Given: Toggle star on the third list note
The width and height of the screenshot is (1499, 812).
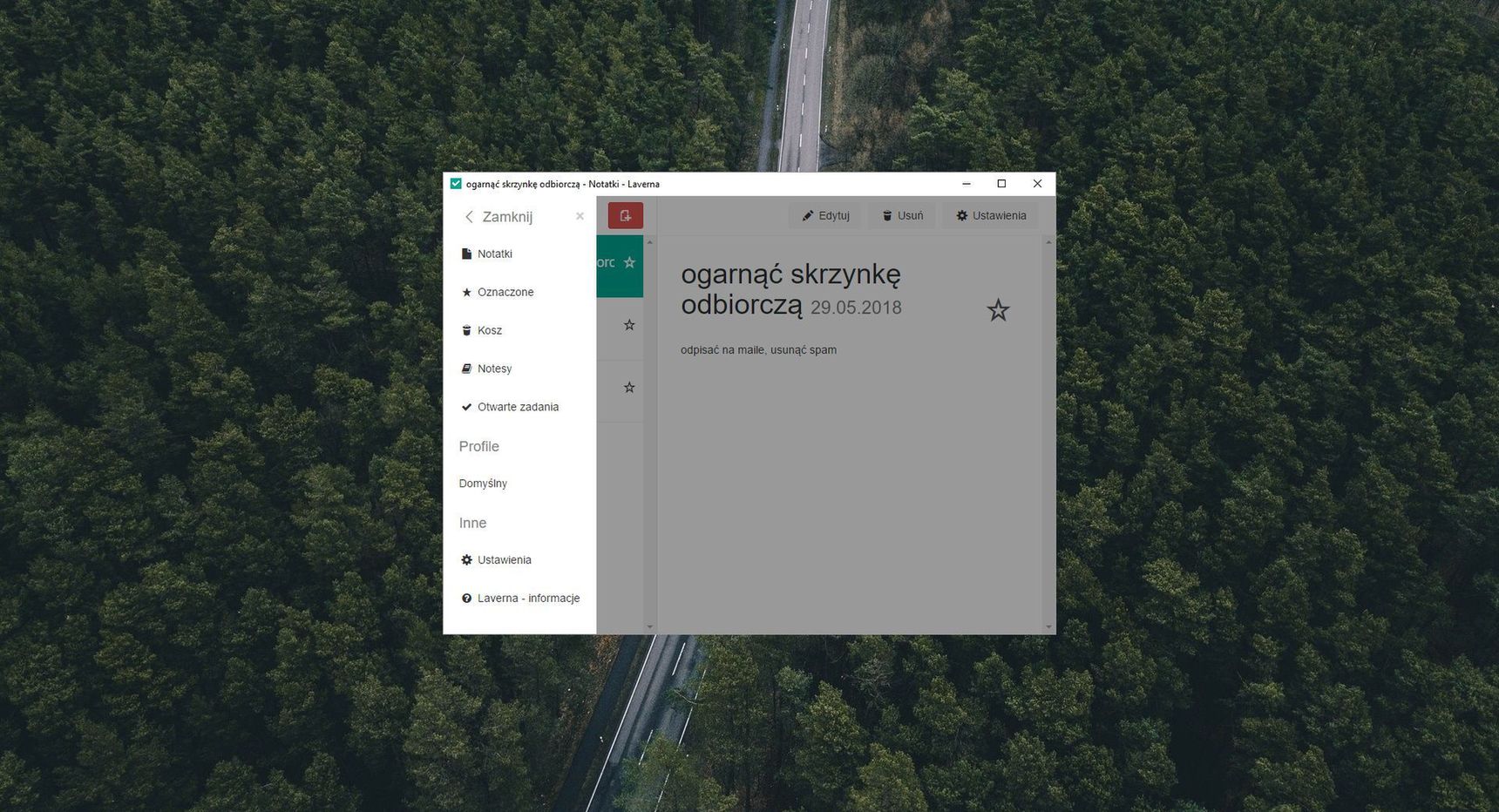Looking at the screenshot, I should point(629,388).
